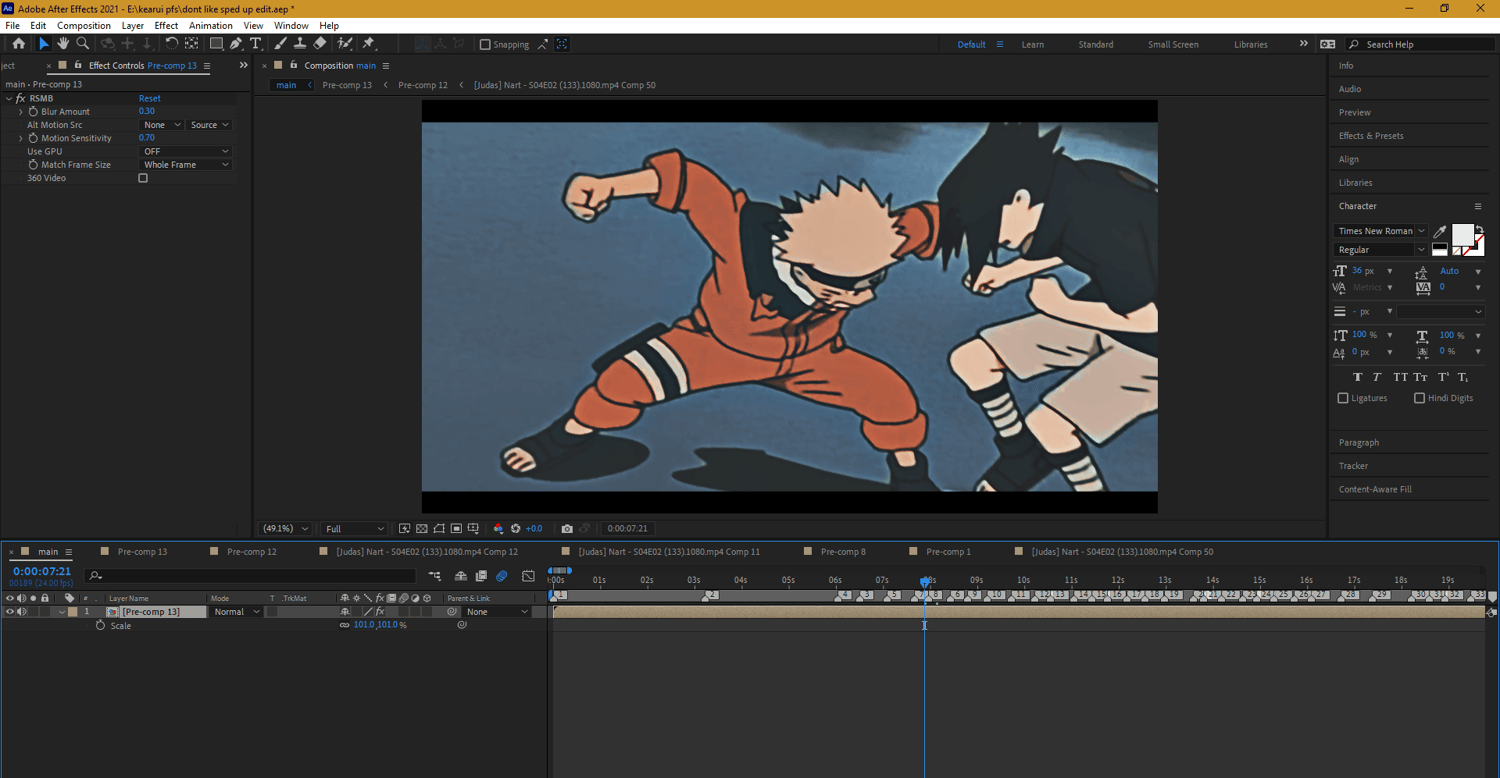
Task: Select the Horizontal Type tool
Action: coord(256,44)
